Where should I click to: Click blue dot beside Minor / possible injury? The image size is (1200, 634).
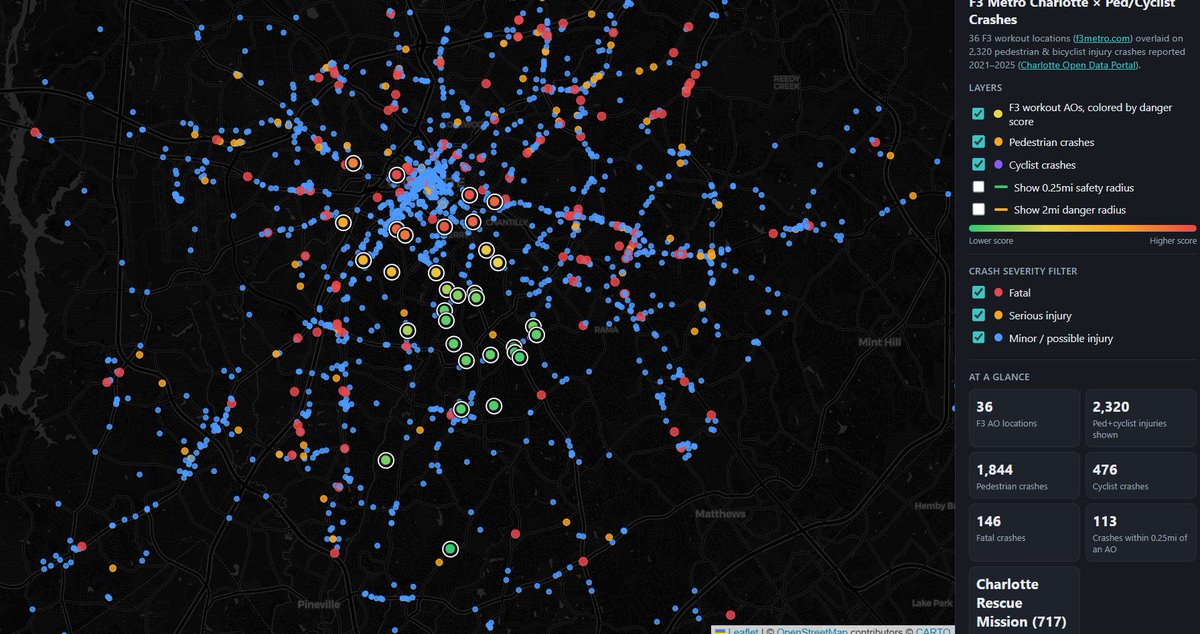pos(999,338)
